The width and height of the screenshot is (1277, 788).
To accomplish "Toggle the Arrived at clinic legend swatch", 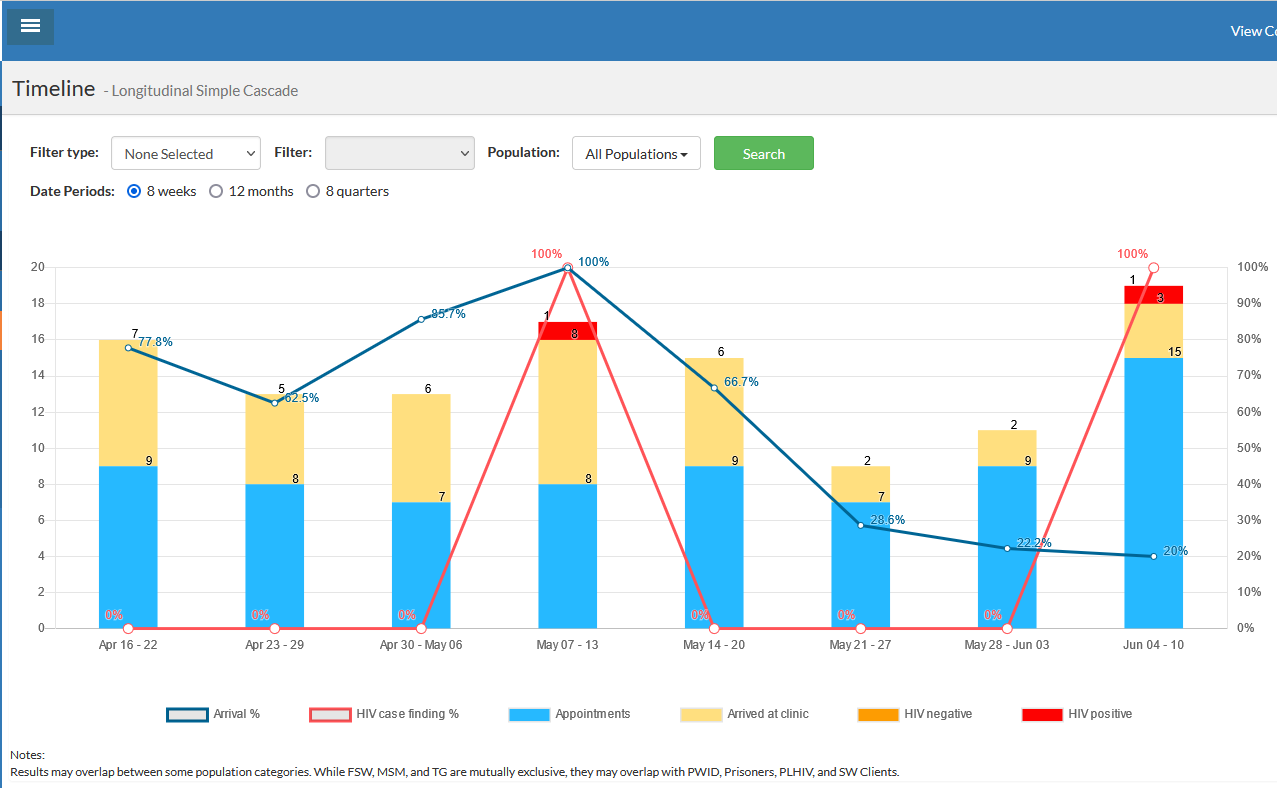I will (700, 714).
